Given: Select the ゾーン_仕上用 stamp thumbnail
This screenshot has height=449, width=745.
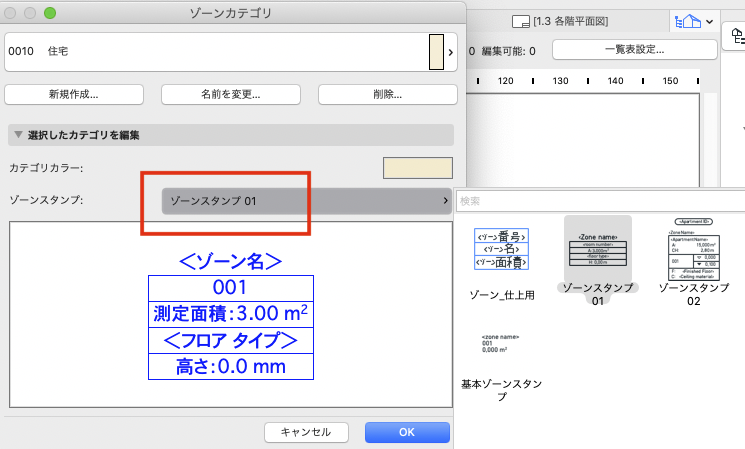Looking at the screenshot, I should pyautogui.click(x=501, y=249).
